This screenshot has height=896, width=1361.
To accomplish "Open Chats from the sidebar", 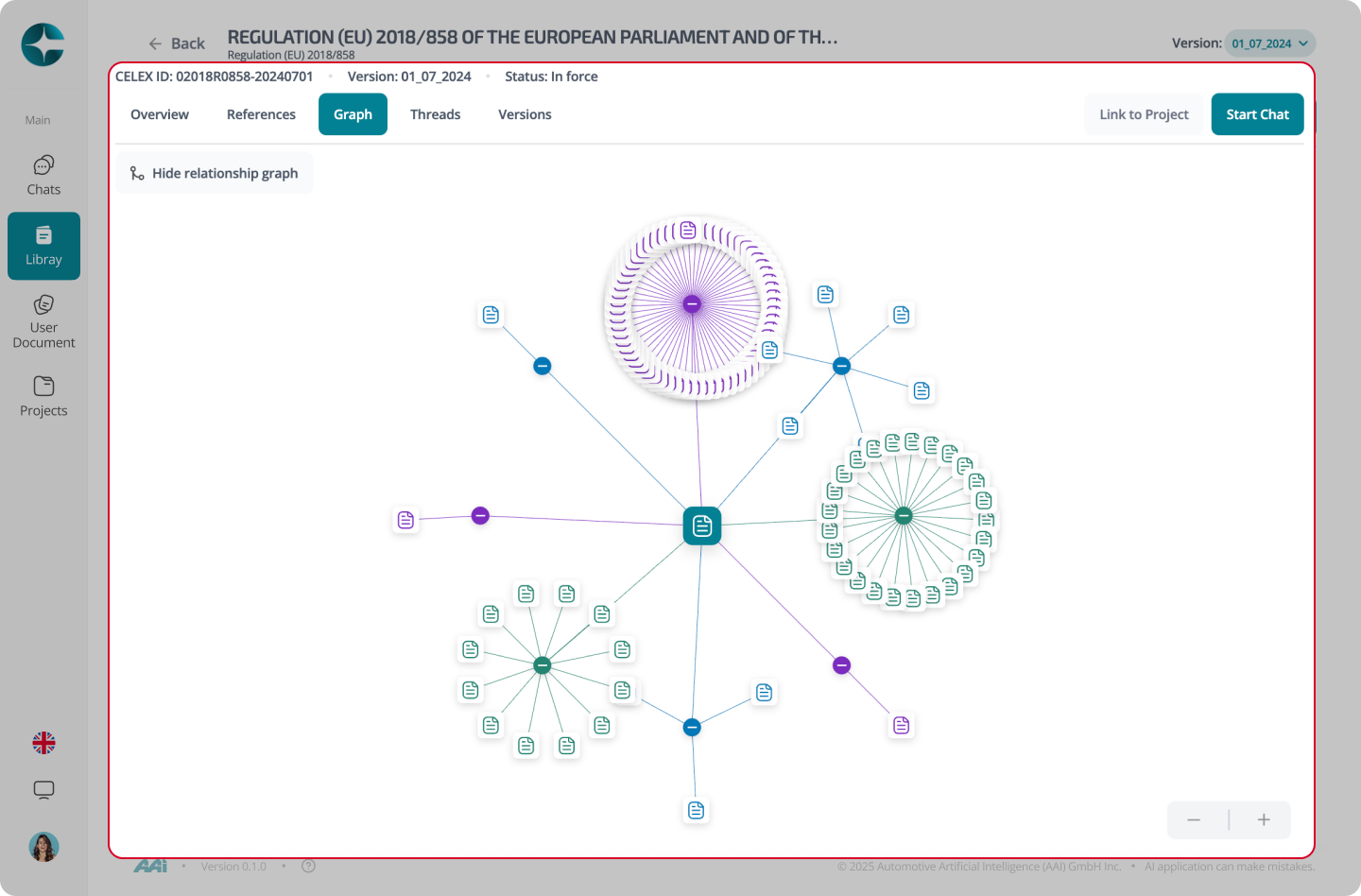I will (43, 176).
